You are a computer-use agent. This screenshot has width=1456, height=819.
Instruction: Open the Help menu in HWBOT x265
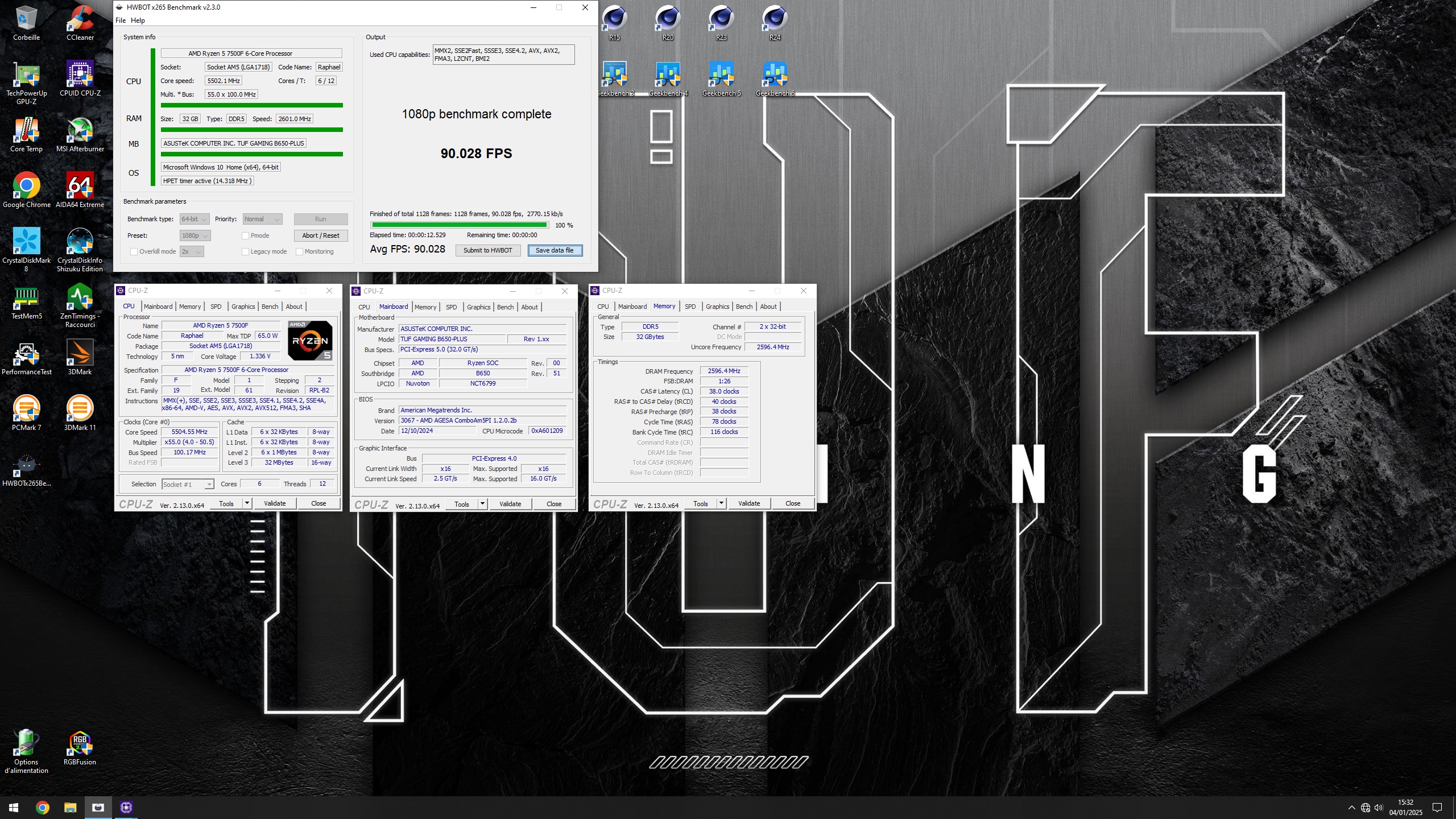click(138, 20)
